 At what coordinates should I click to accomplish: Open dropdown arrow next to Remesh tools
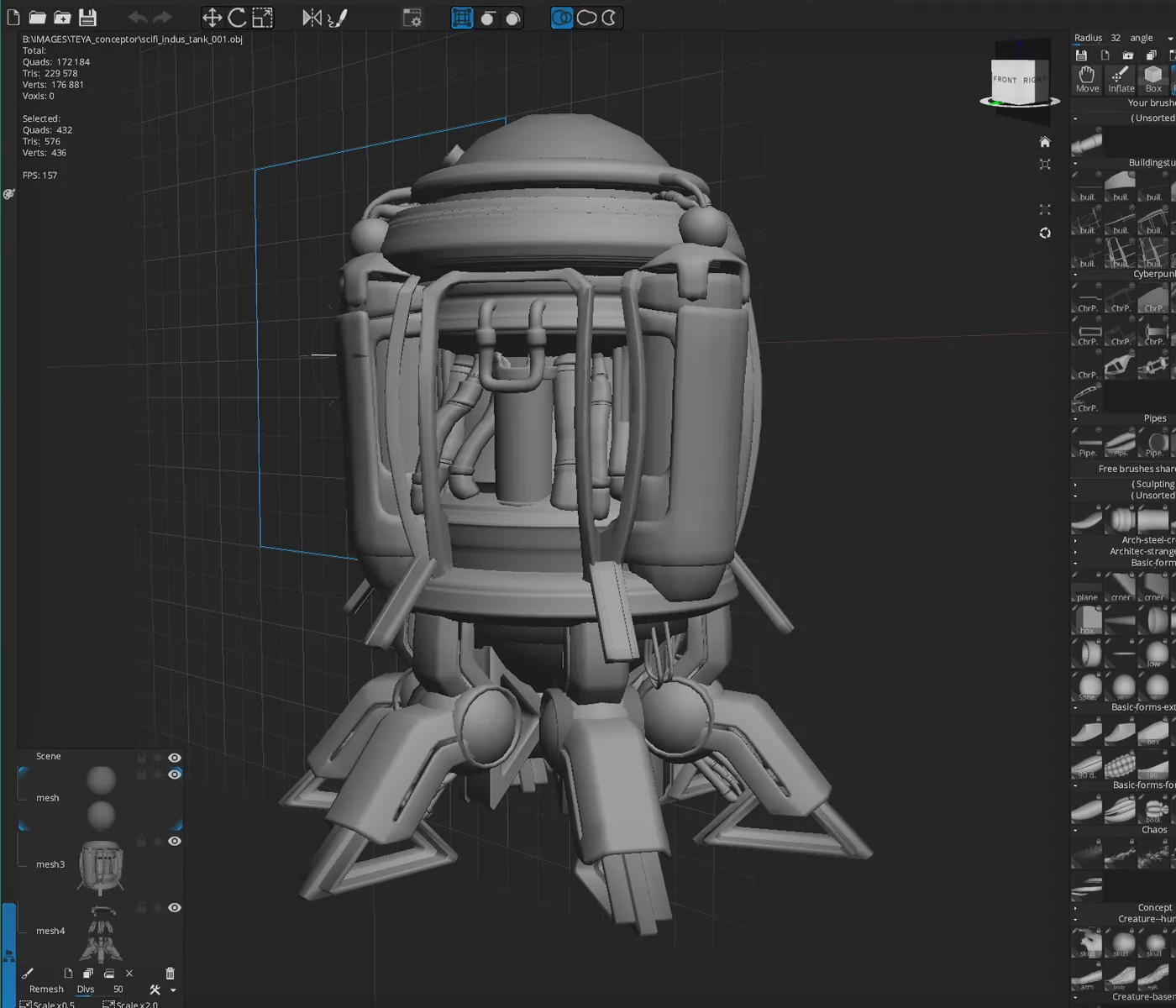point(173,990)
